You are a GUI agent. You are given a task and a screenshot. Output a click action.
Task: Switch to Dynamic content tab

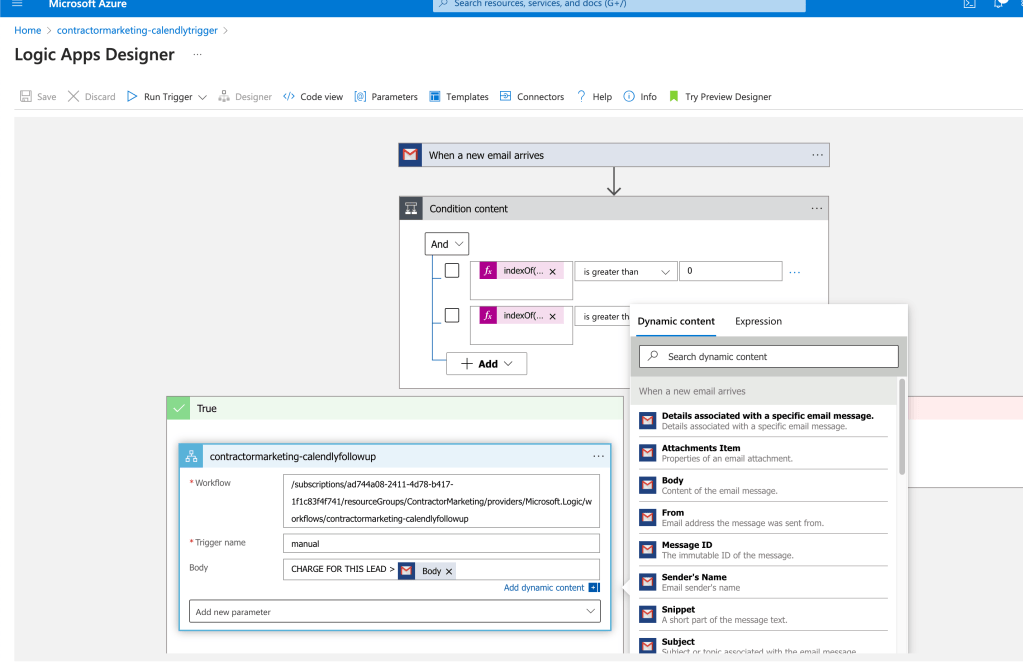point(676,321)
